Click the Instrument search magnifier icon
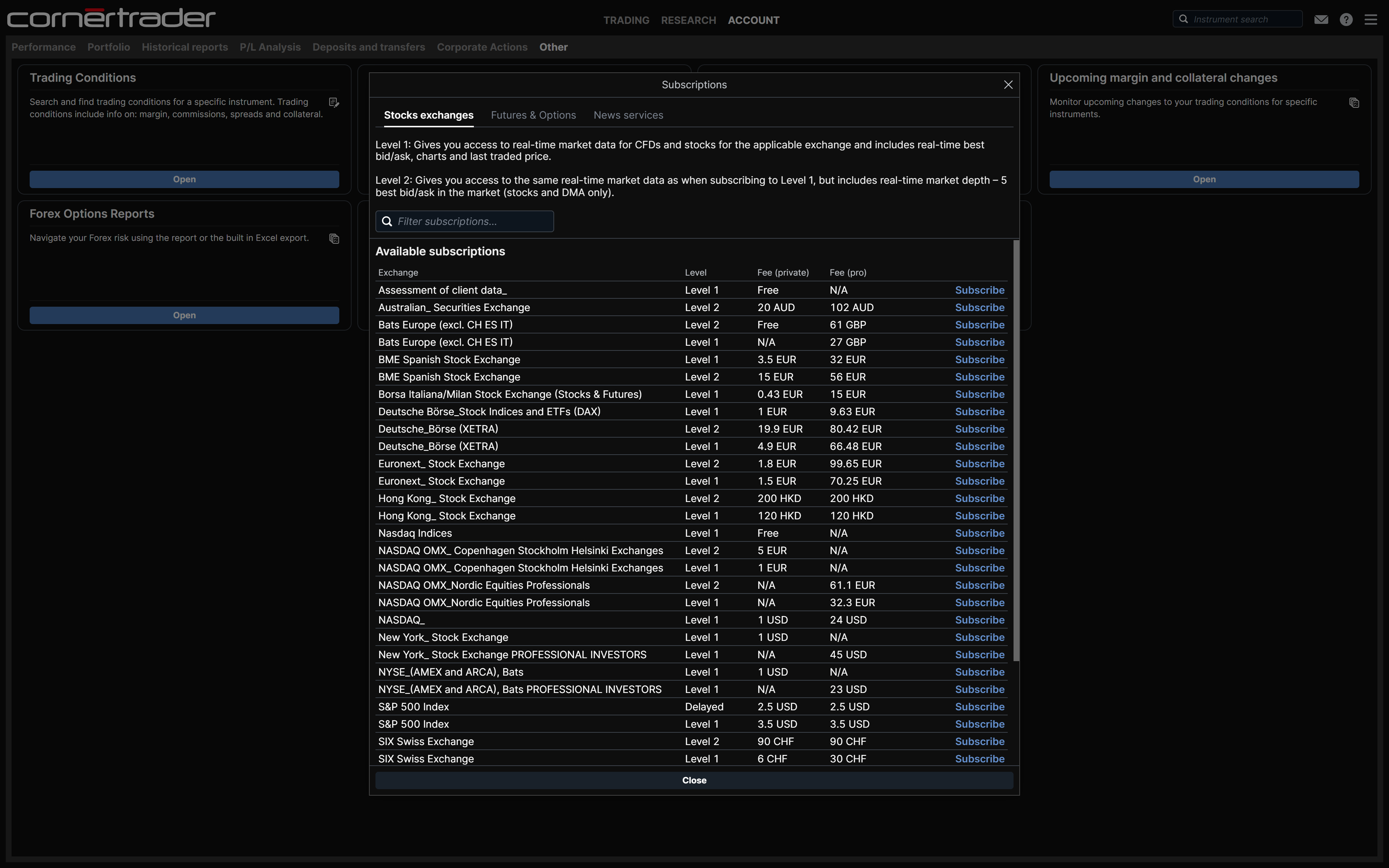This screenshot has height=868, width=1389. click(1183, 19)
